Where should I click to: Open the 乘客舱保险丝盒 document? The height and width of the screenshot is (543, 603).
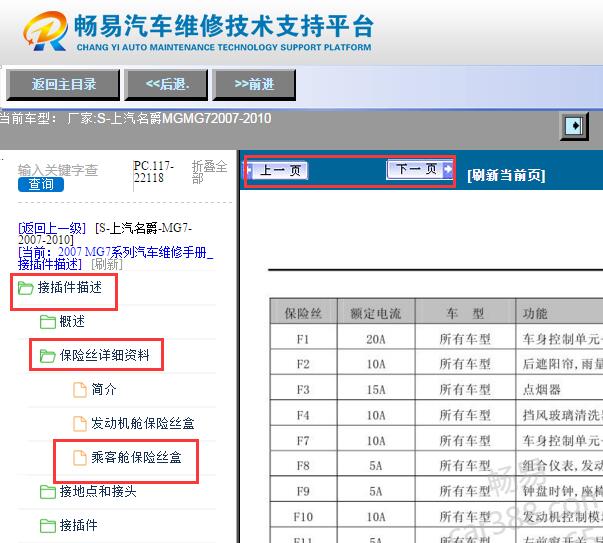[136, 457]
